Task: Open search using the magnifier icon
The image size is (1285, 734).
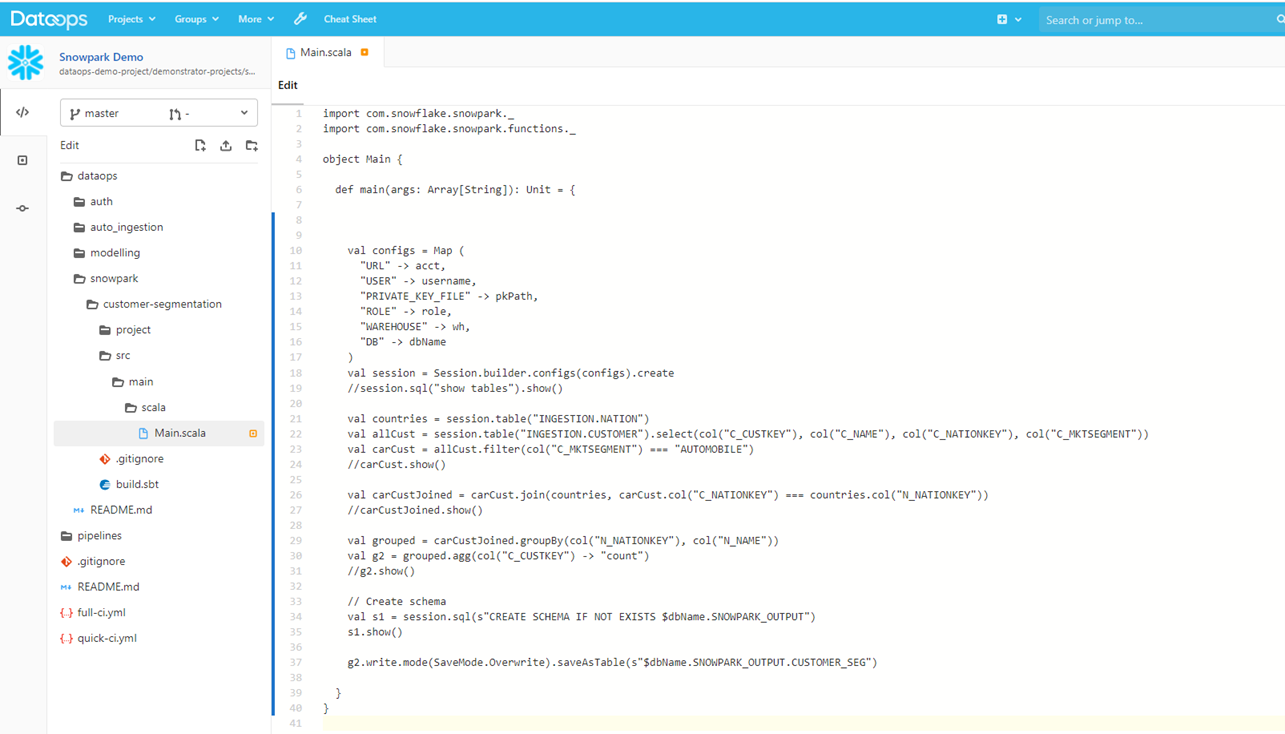Action: (x=1278, y=18)
